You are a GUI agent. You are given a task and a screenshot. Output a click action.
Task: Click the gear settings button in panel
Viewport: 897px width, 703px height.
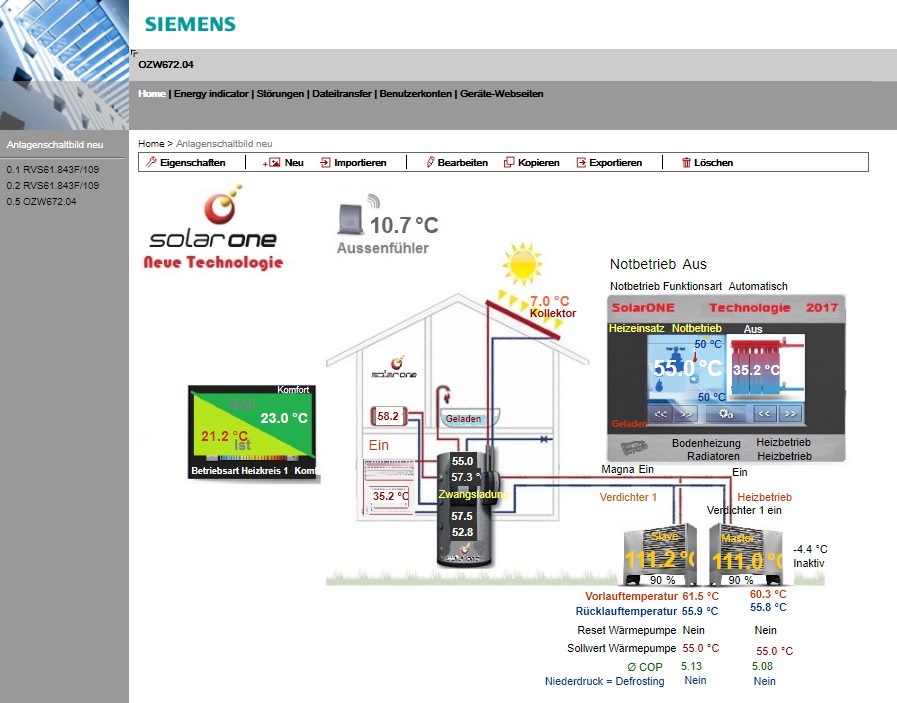tap(726, 414)
